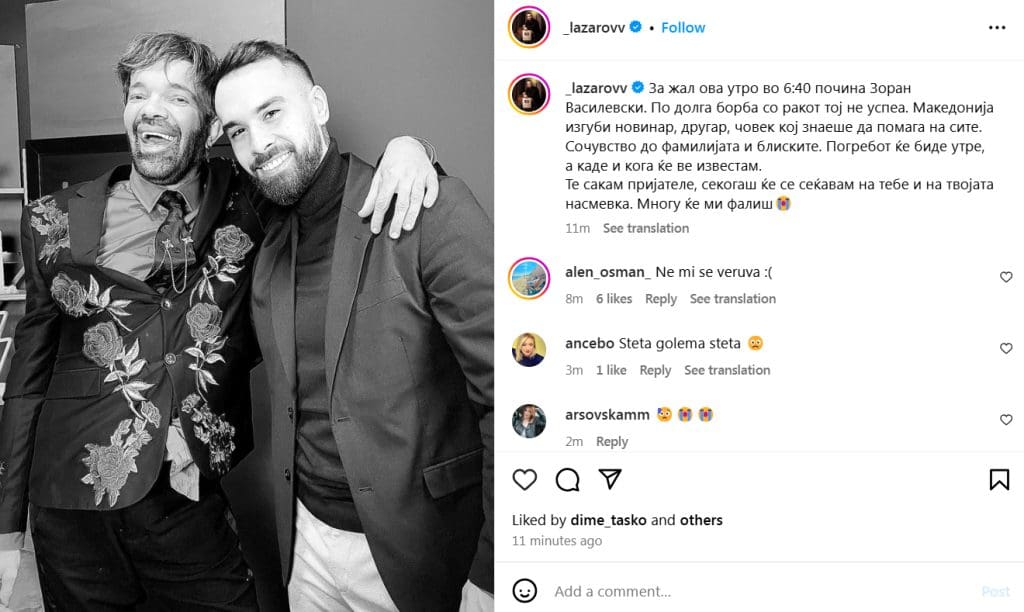Screen dimensions: 1024x612
Task: Open dime_tasko profile from likes
Action: click(x=608, y=520)
